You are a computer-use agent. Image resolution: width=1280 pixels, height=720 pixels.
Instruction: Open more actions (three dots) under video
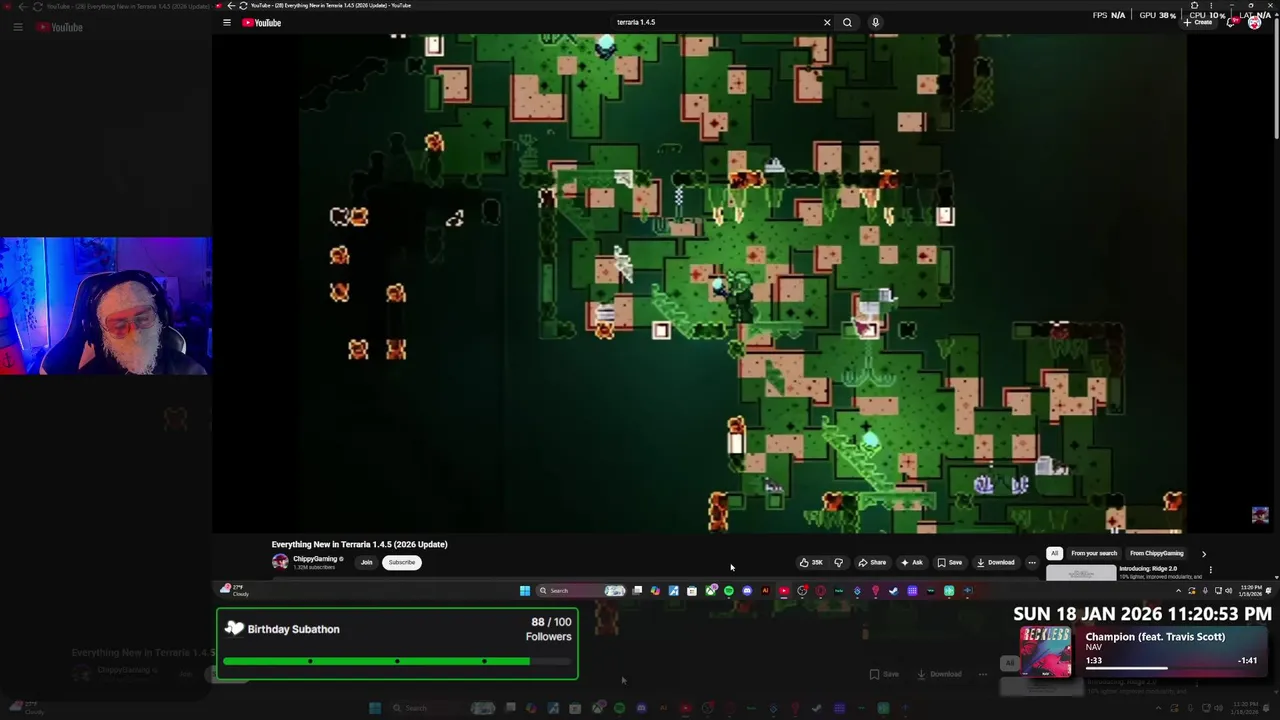[x=1032, y=562]
